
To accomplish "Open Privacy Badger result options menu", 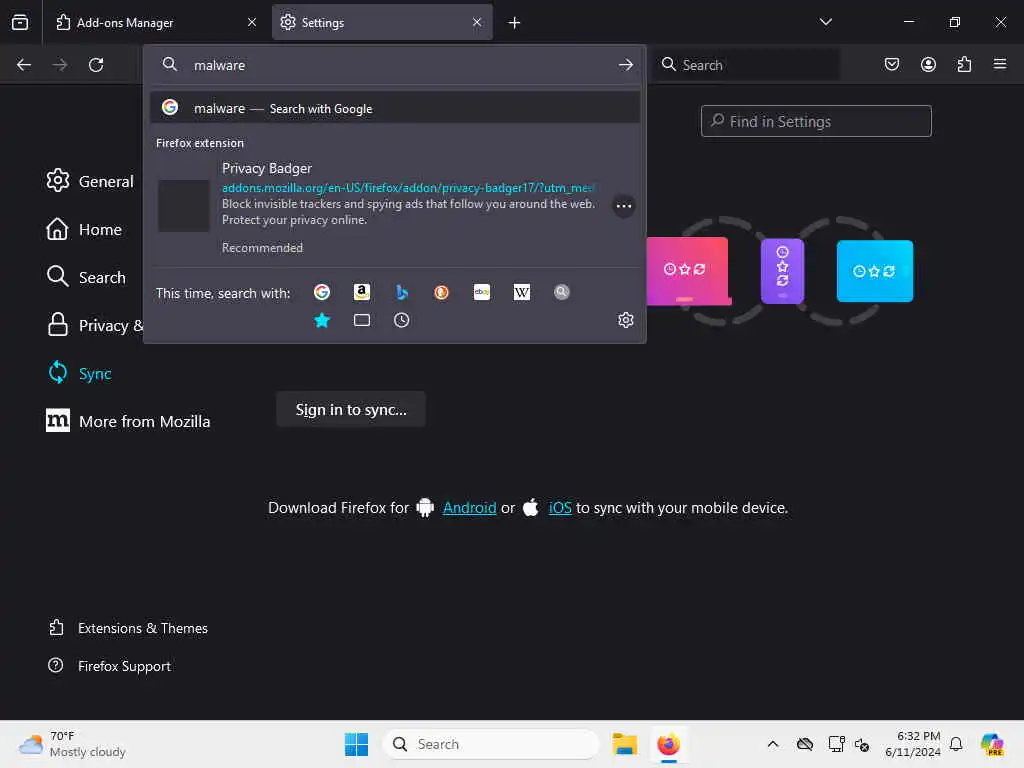I will (x=624, y=206).
